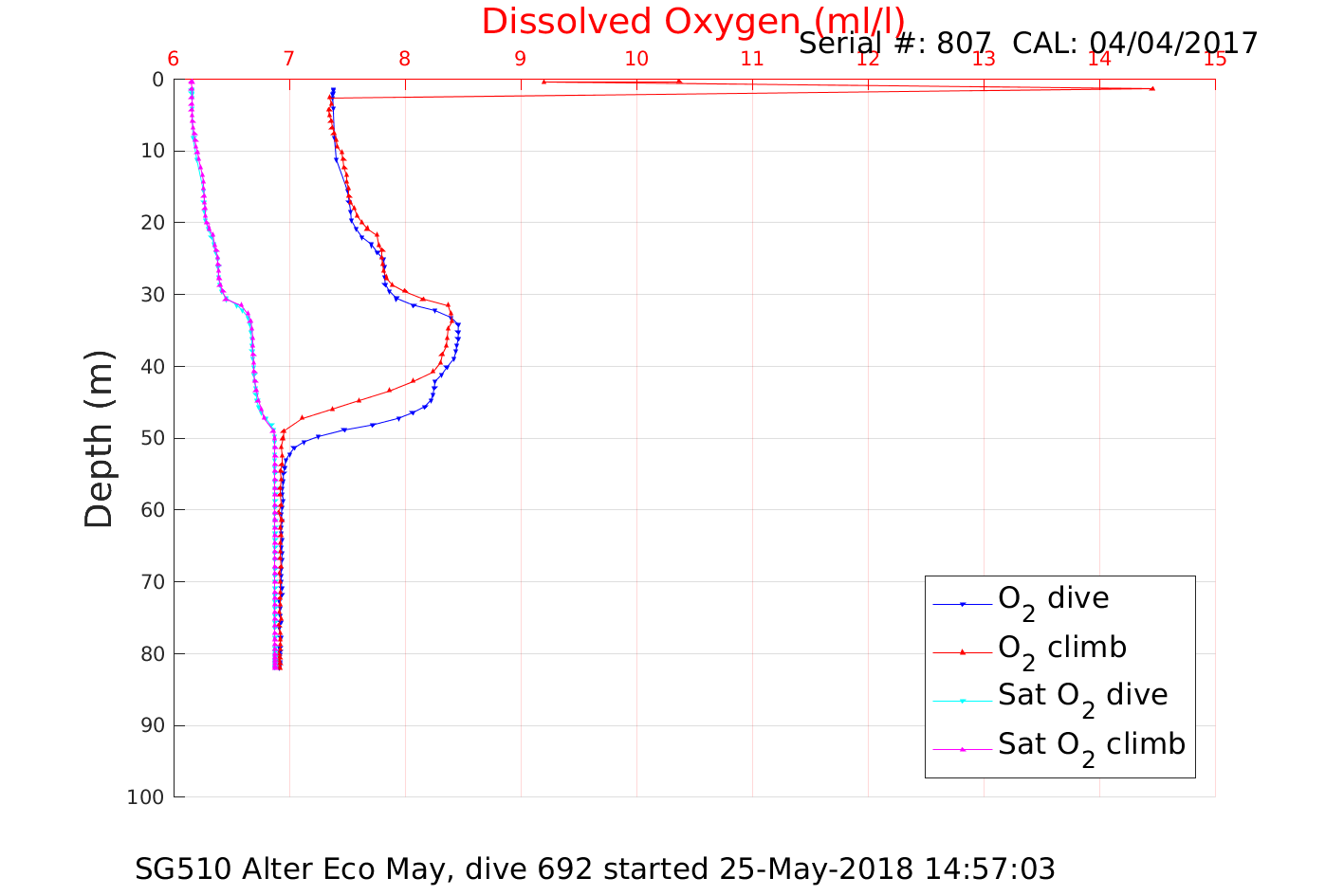The width and height of the screenshot is (1344, 896).
Task: Click x-axis tick label 9
Action: [521, 60]
